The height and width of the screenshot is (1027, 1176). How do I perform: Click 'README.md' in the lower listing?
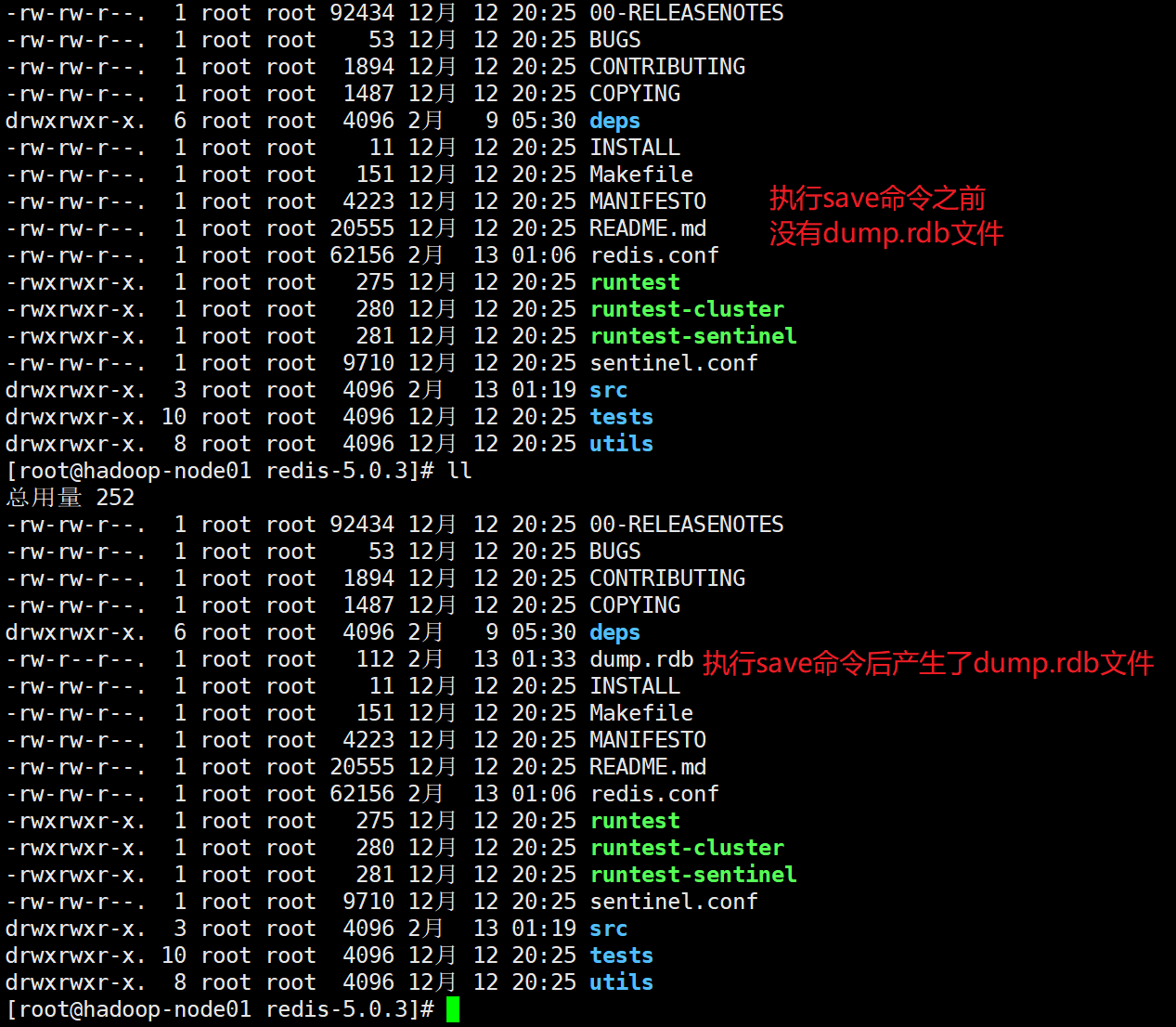tap(648, 767)
